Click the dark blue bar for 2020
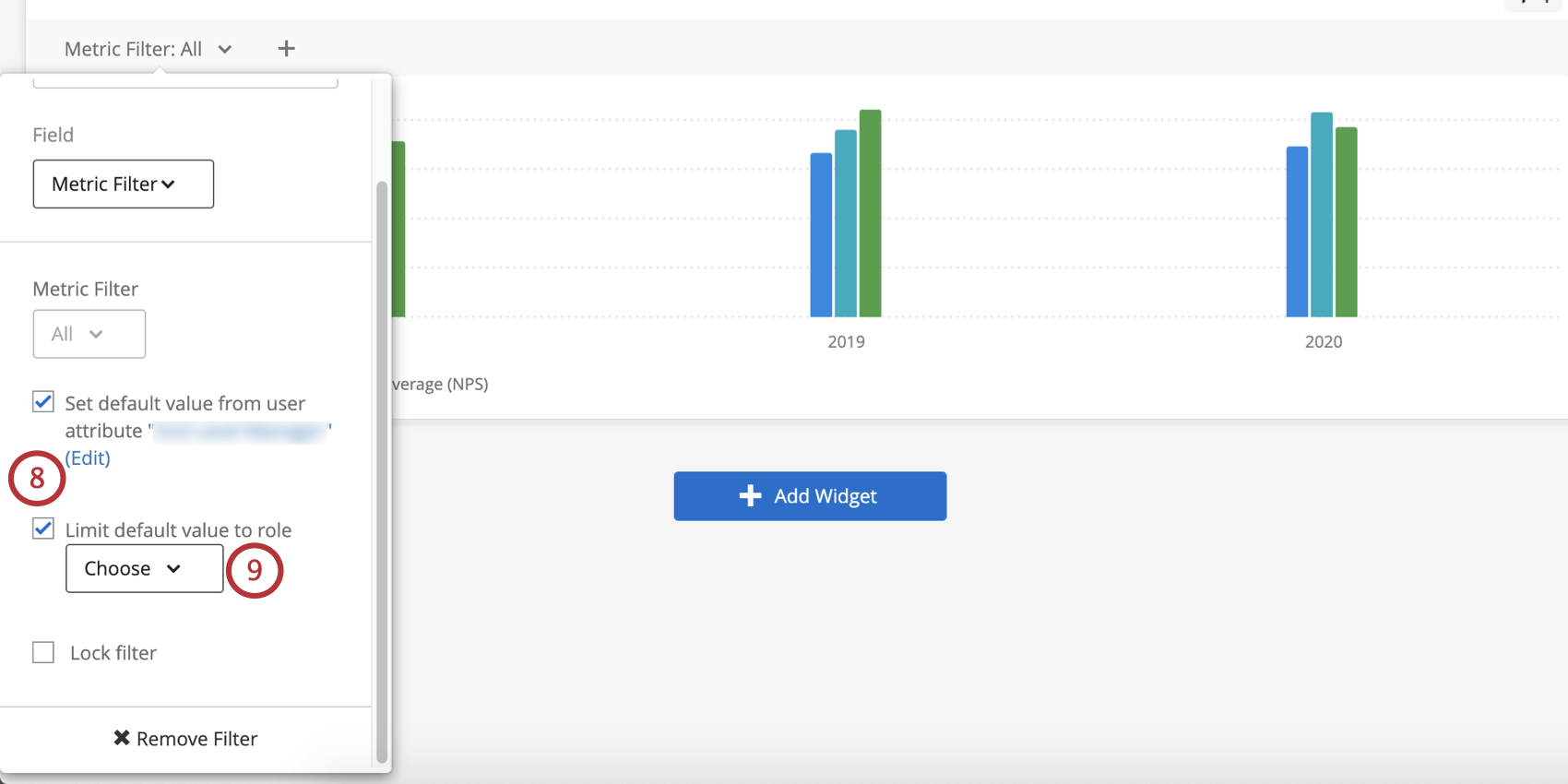 click(1297, 232)
